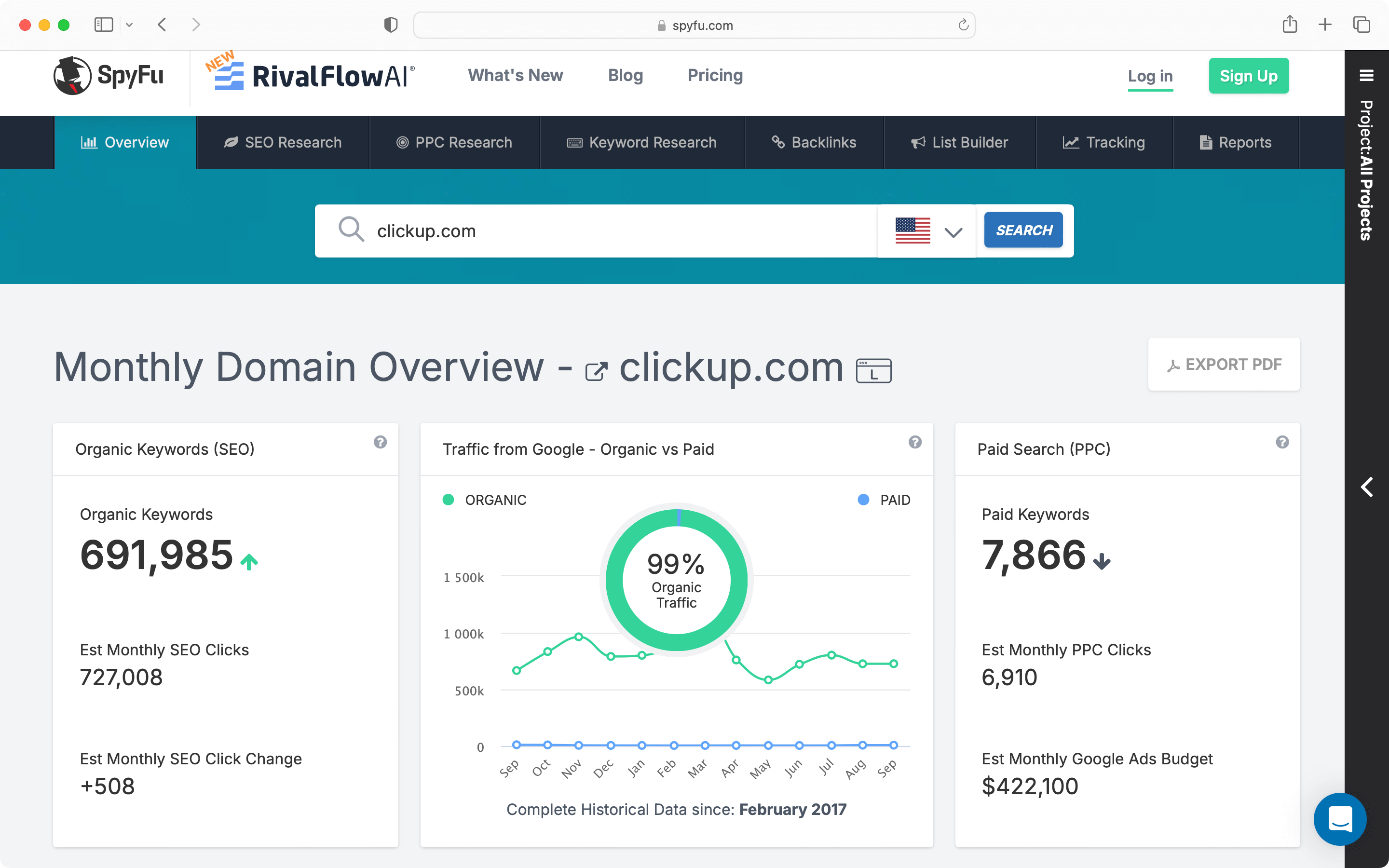Click the Tracking navigation icon

[x=1070, y=142]
